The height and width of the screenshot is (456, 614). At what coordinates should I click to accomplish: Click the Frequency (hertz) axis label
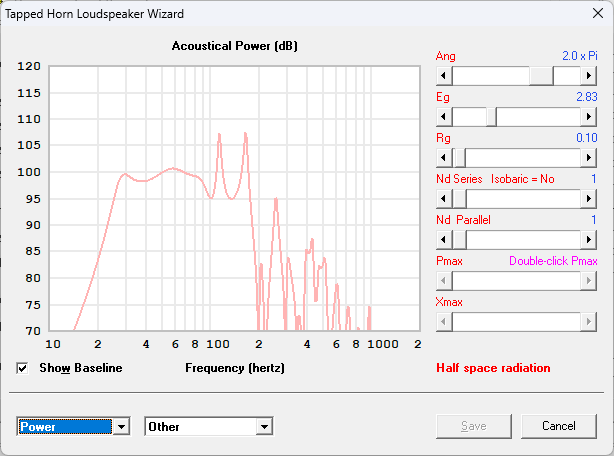pyautogui.click(x=235, y=368)
